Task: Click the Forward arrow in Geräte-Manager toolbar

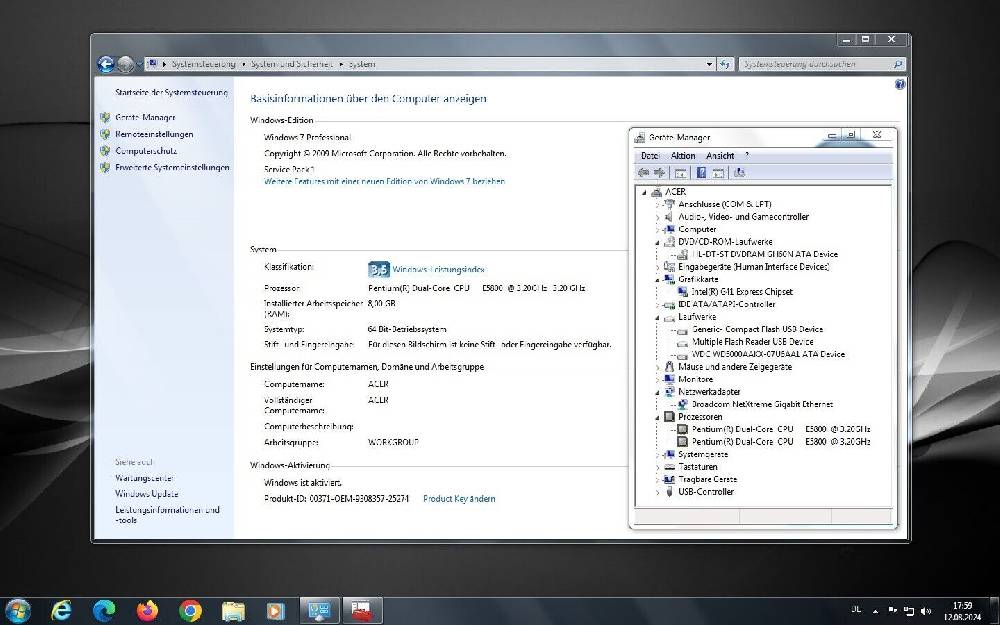Action: pyautogui.click(x=659, y=173)
